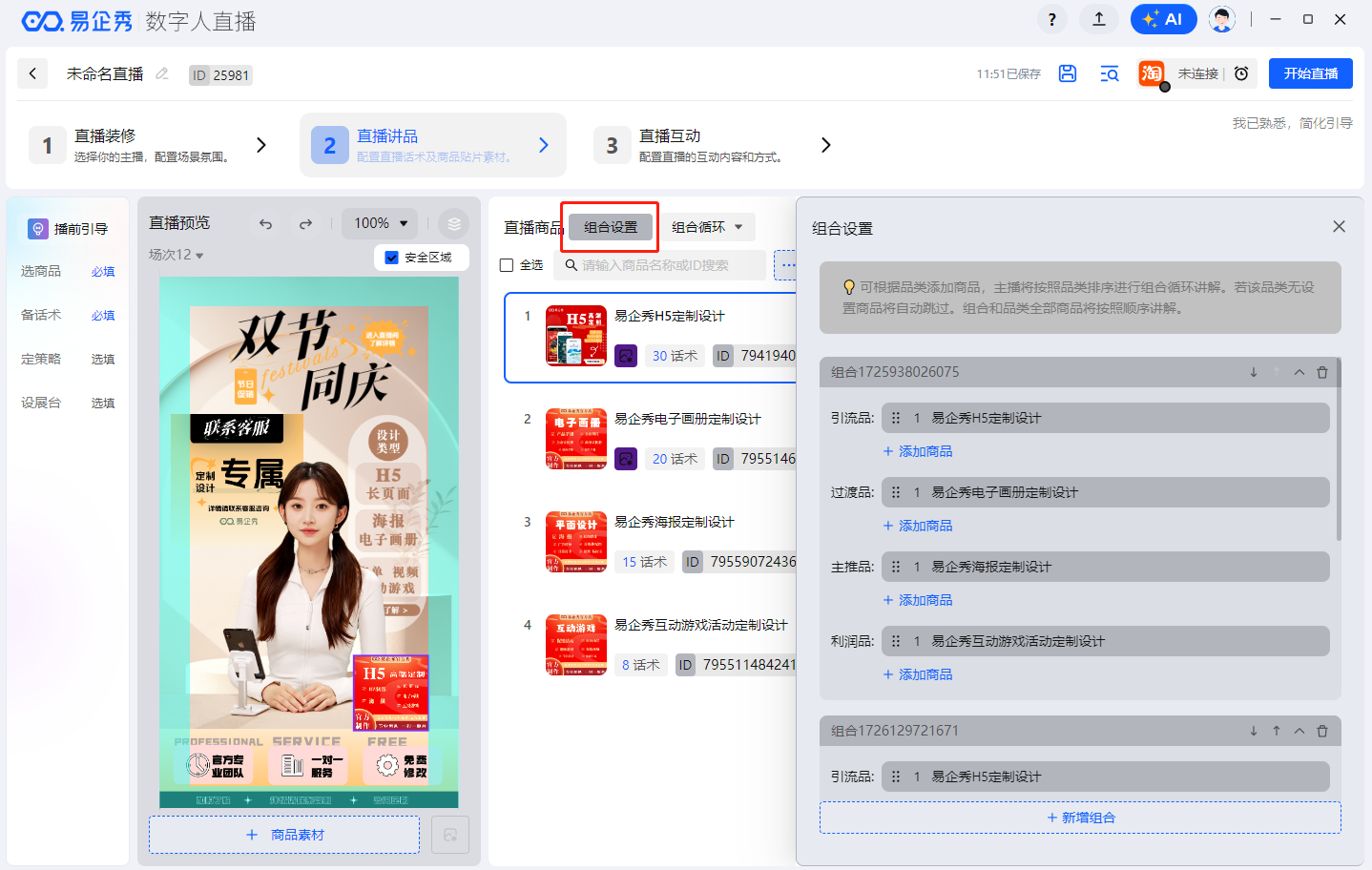
Task: Expand the 组合循环 dropdown
Action: pos(707,227)
